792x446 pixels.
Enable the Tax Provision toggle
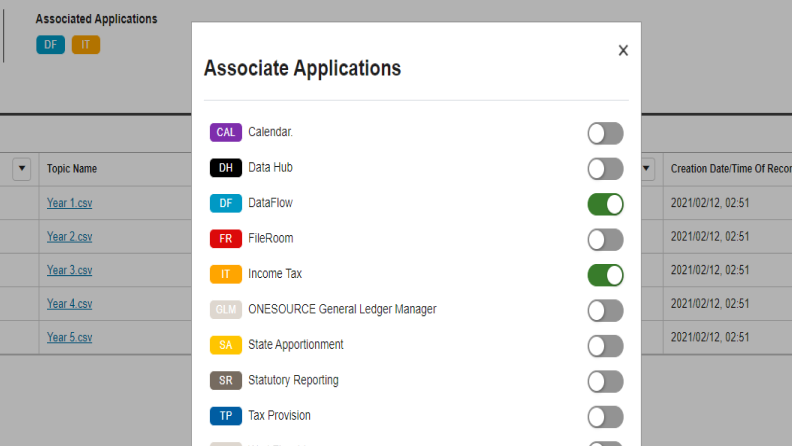point(605,416)
